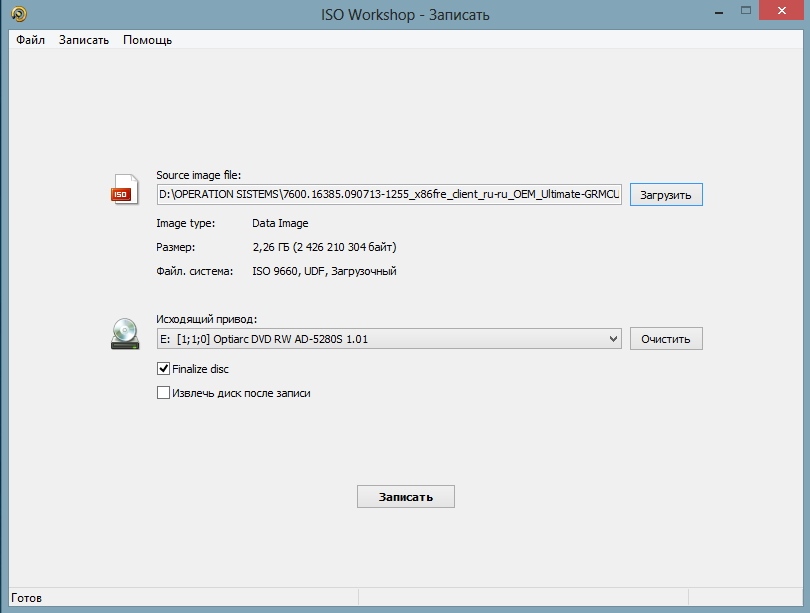Click the Source image file: label
This screenshot has height=613, width=810.
point(198,175)
